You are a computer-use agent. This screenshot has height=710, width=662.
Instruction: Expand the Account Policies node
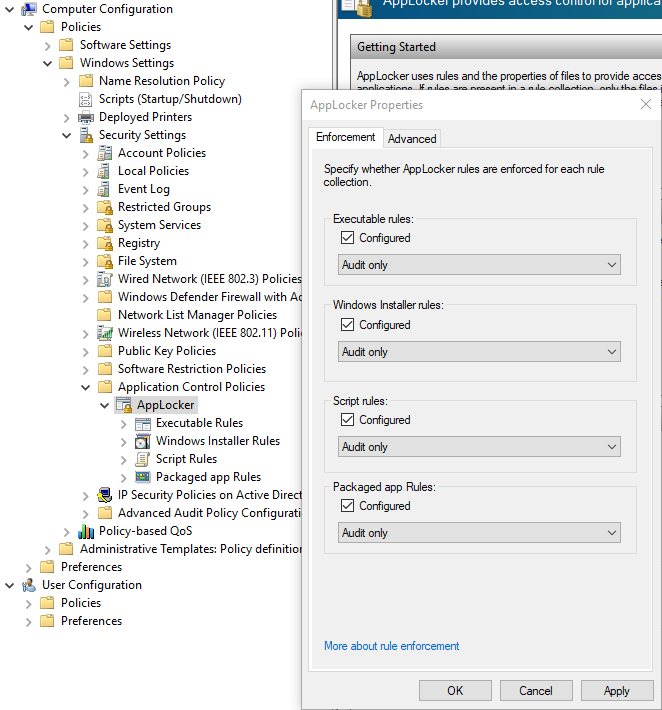[x=86, y=154]
